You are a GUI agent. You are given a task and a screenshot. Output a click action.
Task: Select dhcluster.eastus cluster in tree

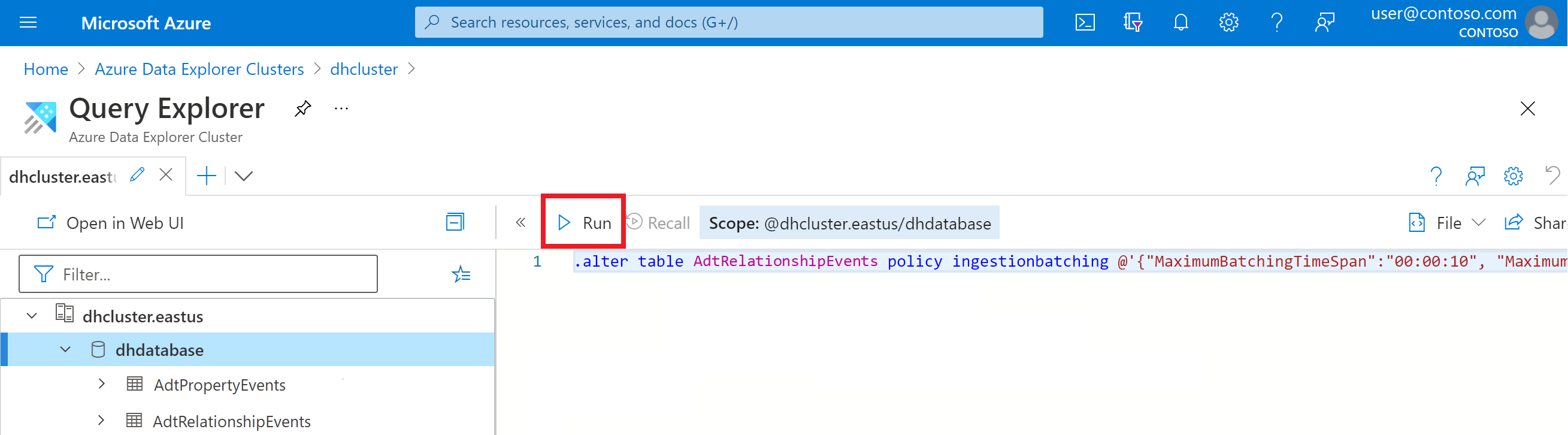143,316
